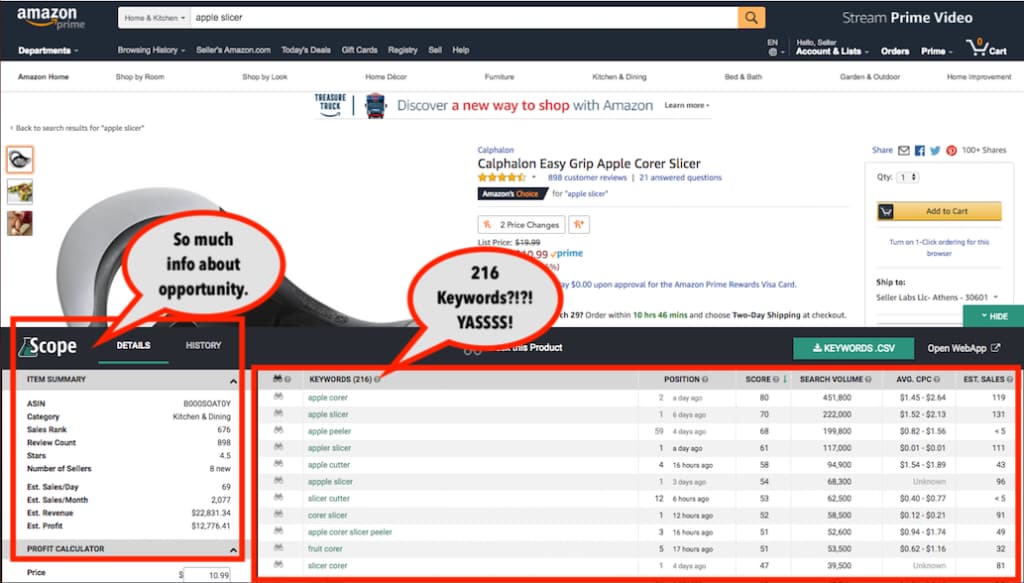1024x583 pixels.
Task: Open the Calphalon brand link
Action: point(495,150)
